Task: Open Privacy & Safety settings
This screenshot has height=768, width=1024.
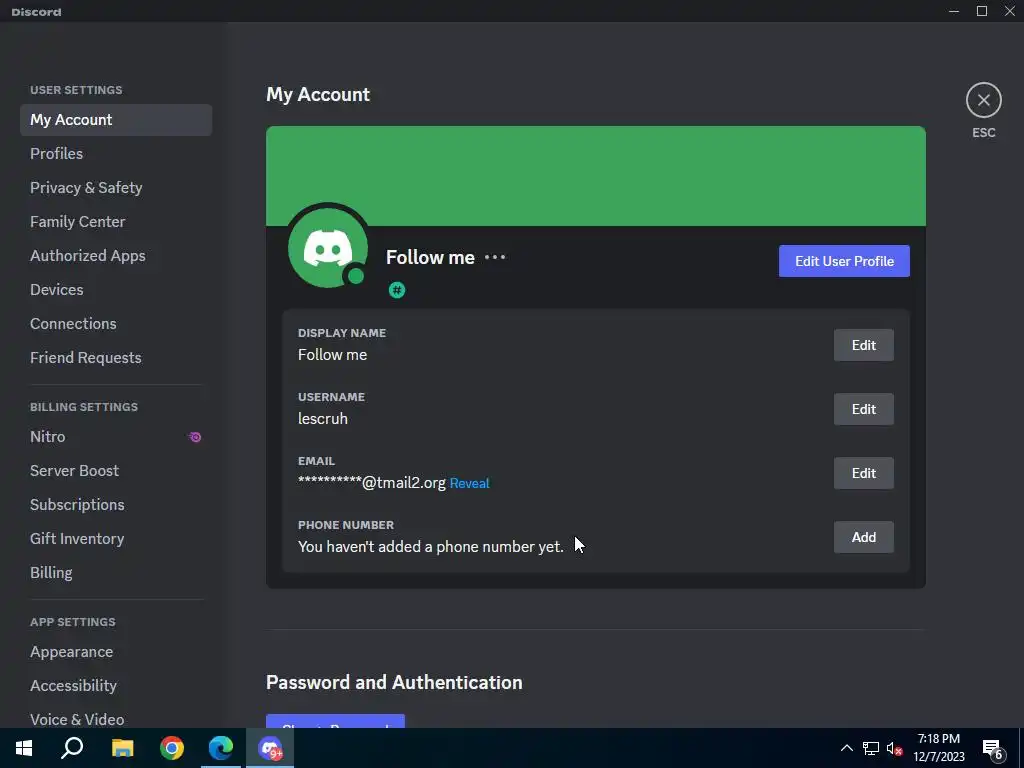Action: (116, 187)
